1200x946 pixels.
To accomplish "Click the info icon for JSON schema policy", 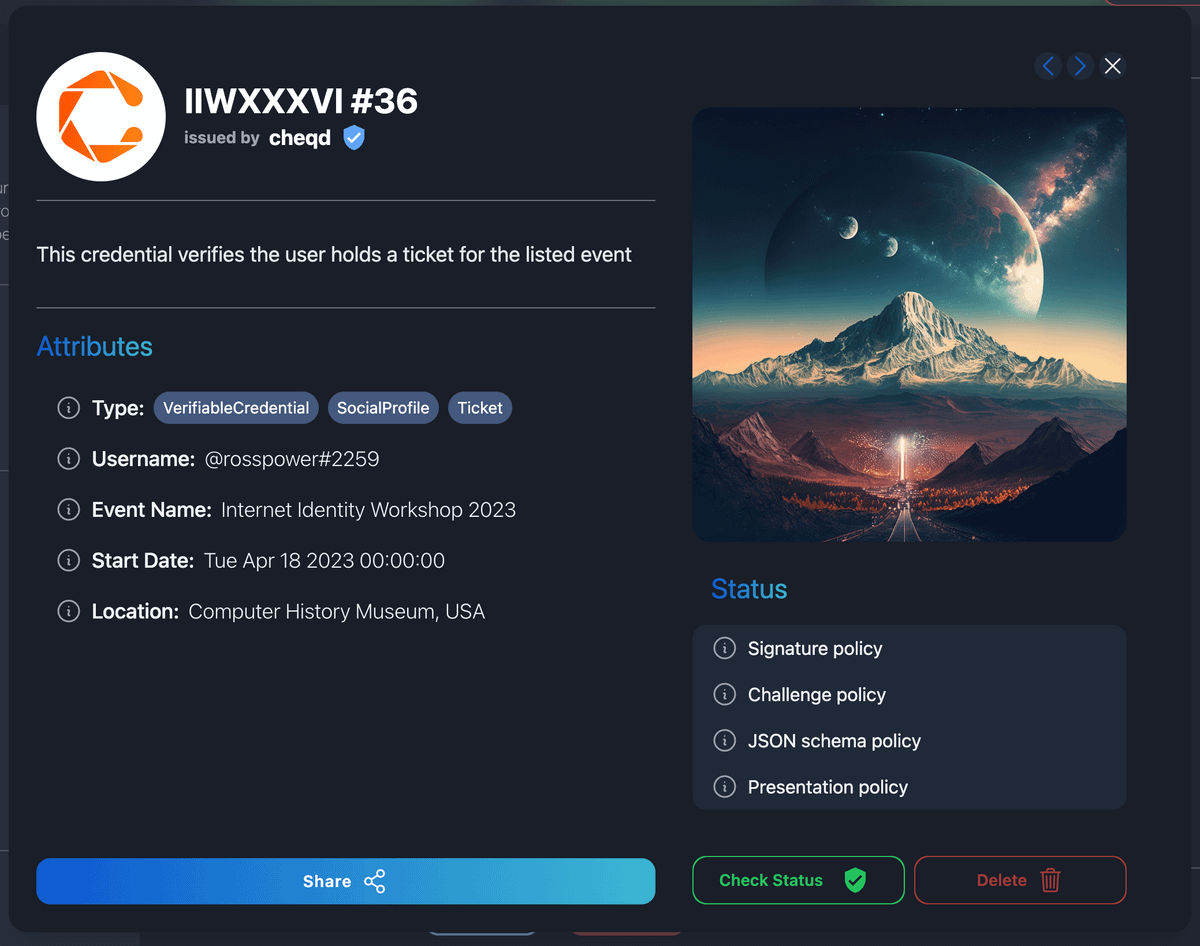I will [x=724, y=741].
